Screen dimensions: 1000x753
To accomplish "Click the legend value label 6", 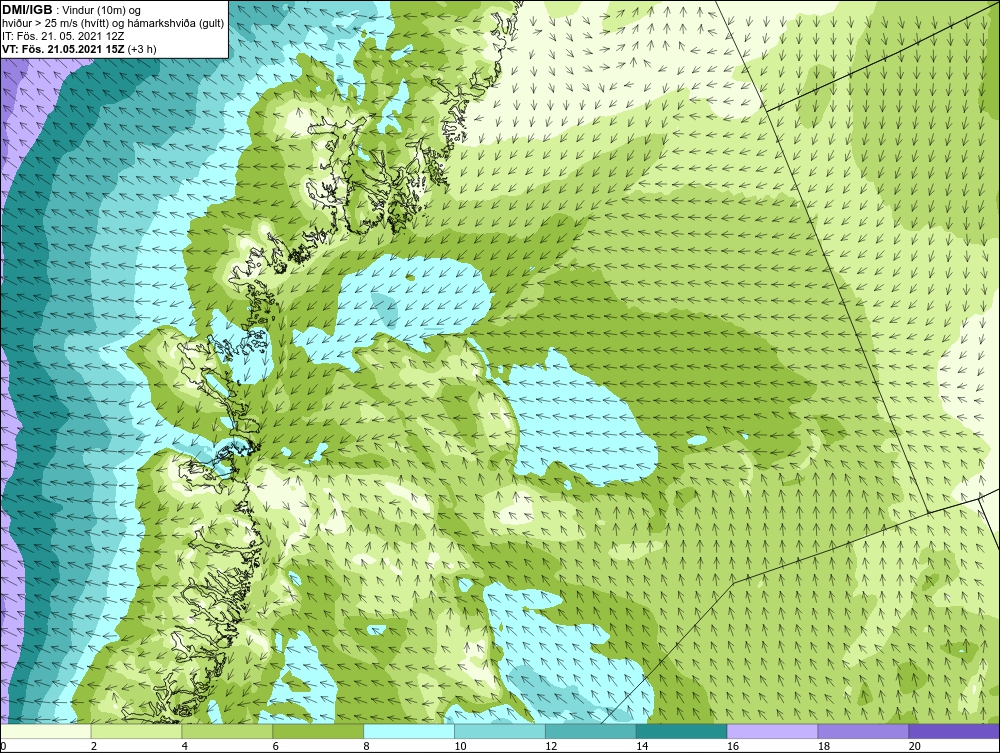I will 276,746.
